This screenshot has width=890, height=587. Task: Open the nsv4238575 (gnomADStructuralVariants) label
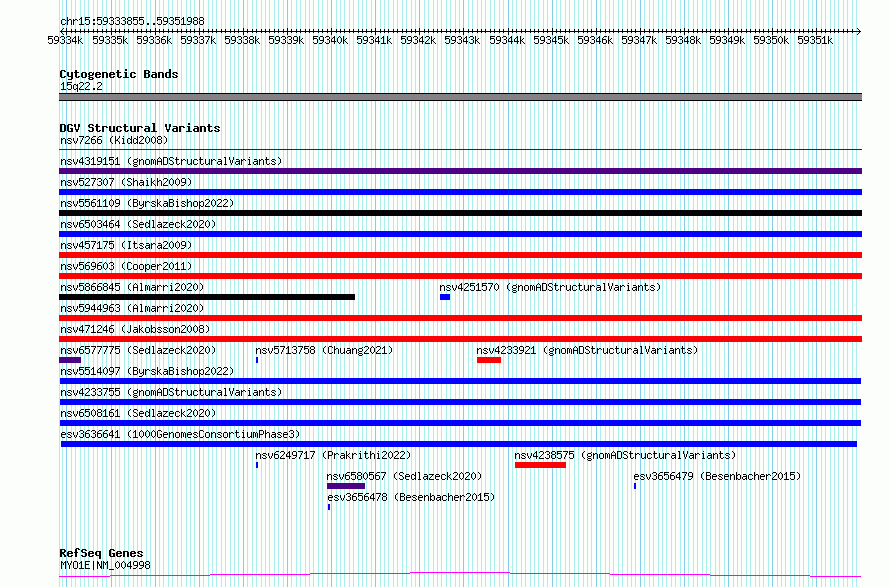pos(625,455)
